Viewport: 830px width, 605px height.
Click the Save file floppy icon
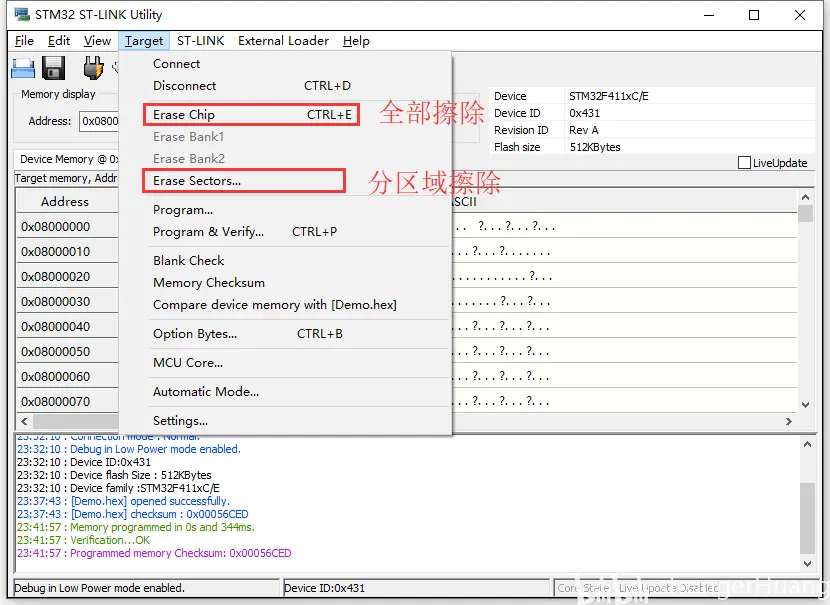[53, 68]
